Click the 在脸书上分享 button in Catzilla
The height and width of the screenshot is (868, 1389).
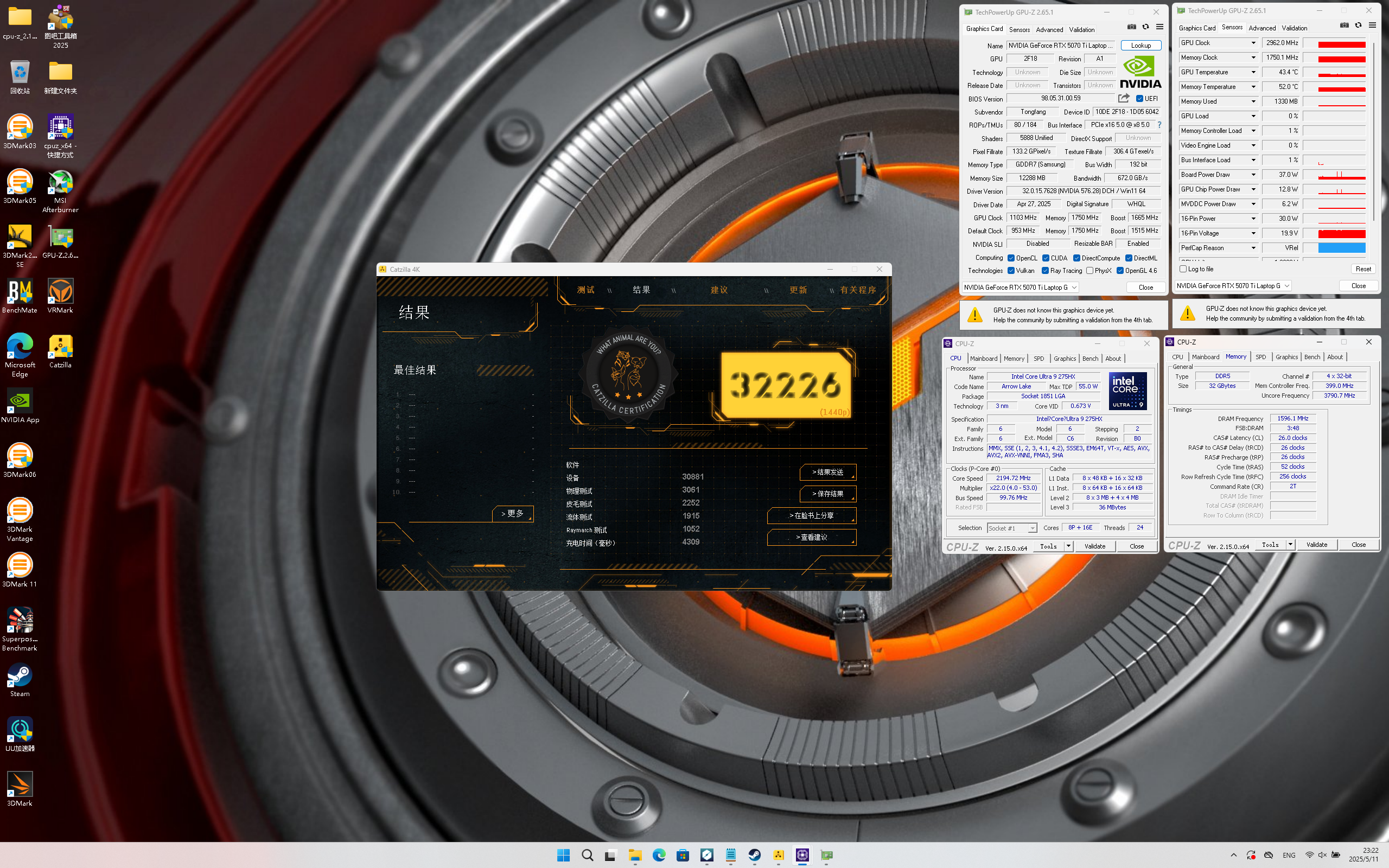pyautogui.click(x=812, y=515)
